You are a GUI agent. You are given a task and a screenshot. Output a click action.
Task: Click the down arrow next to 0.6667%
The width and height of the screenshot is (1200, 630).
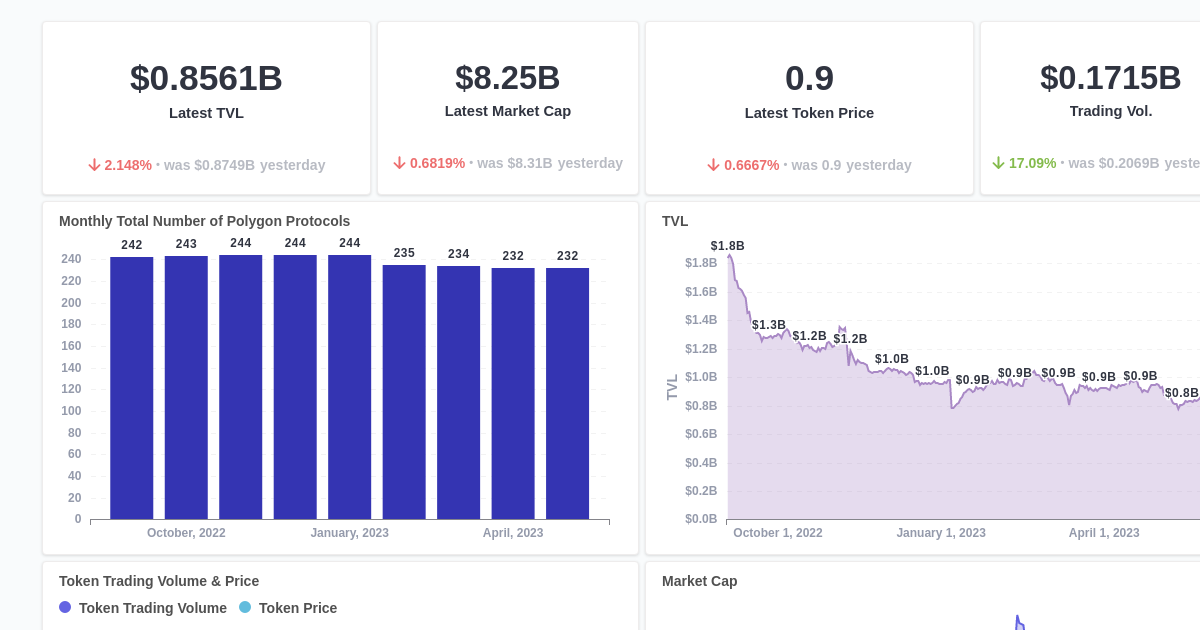point(711,165)
